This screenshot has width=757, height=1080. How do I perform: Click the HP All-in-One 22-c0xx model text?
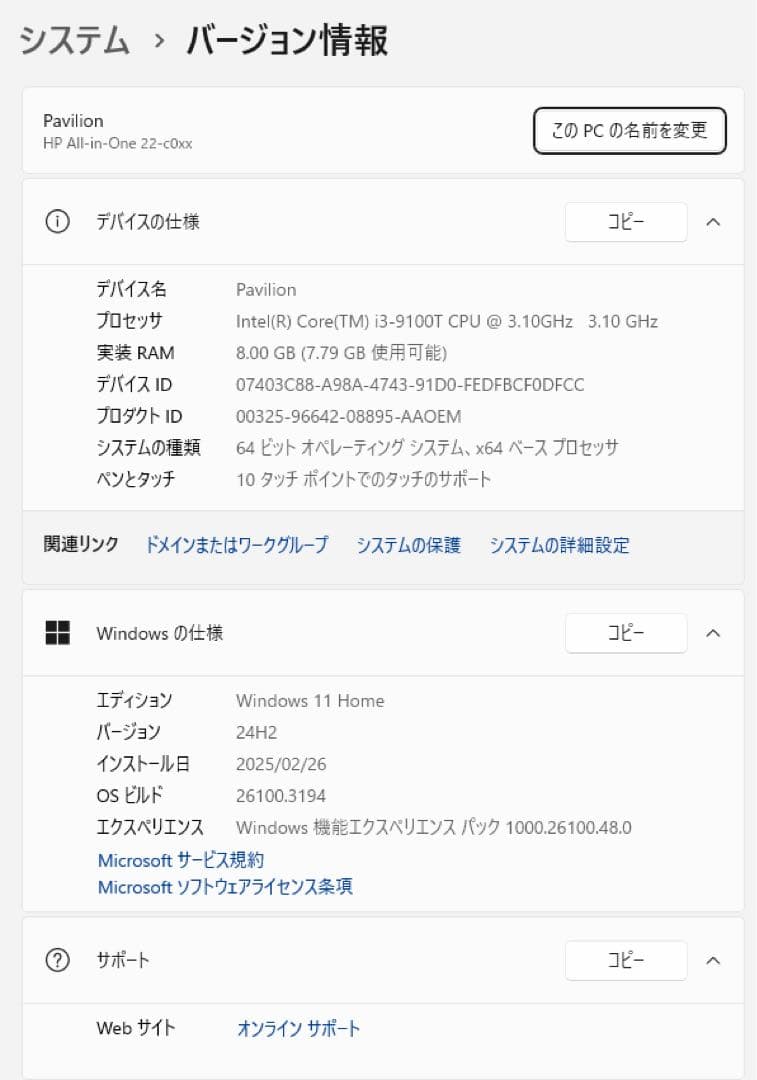point(118,143)
